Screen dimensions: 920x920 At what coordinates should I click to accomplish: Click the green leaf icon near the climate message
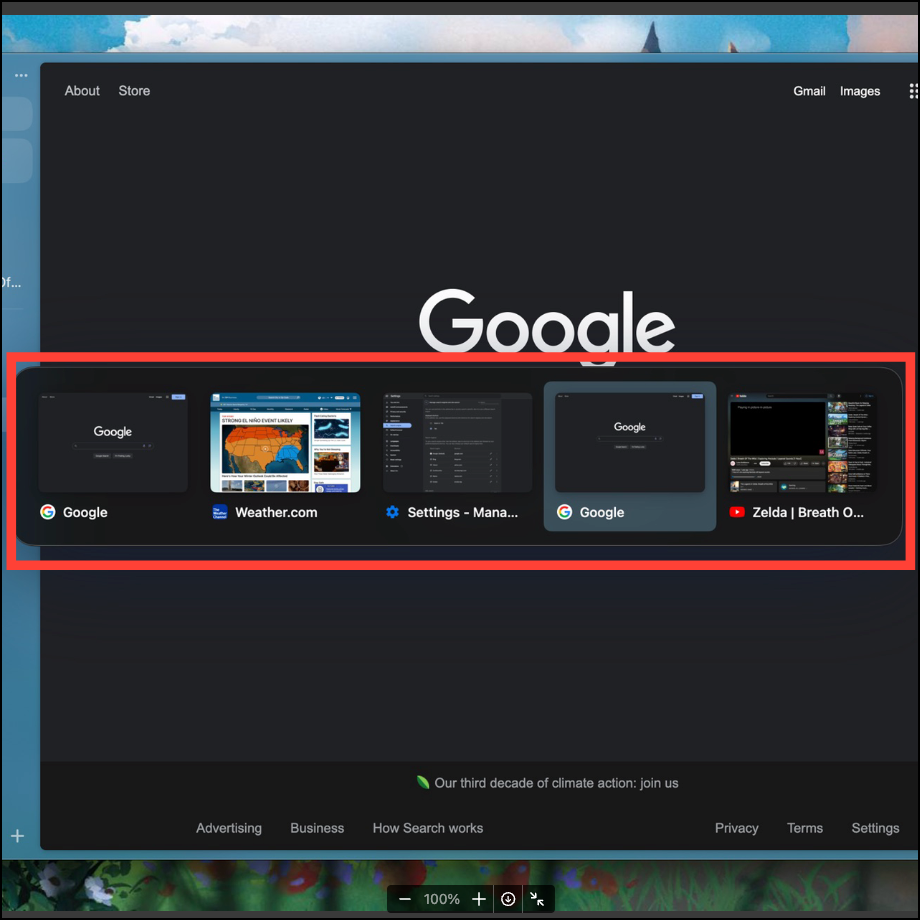pos(422,782)
